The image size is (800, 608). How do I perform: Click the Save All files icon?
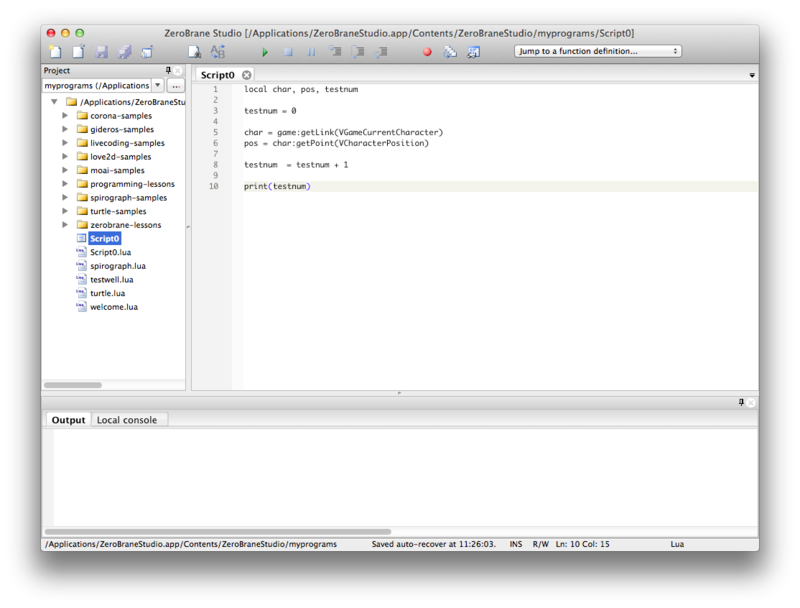124,51
